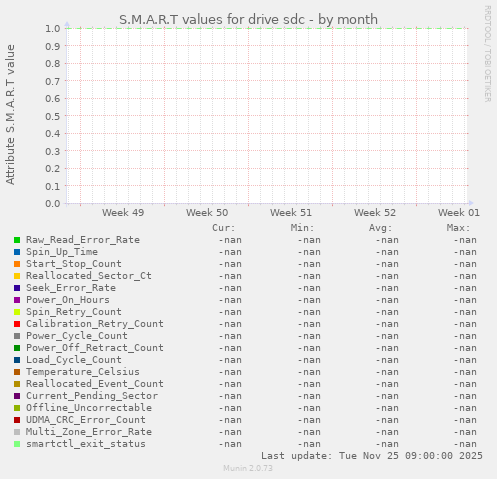
Task: Select the UDMA_CRC_Error_Count legend label
Action: pyautogui.click(x=86, y=420)
